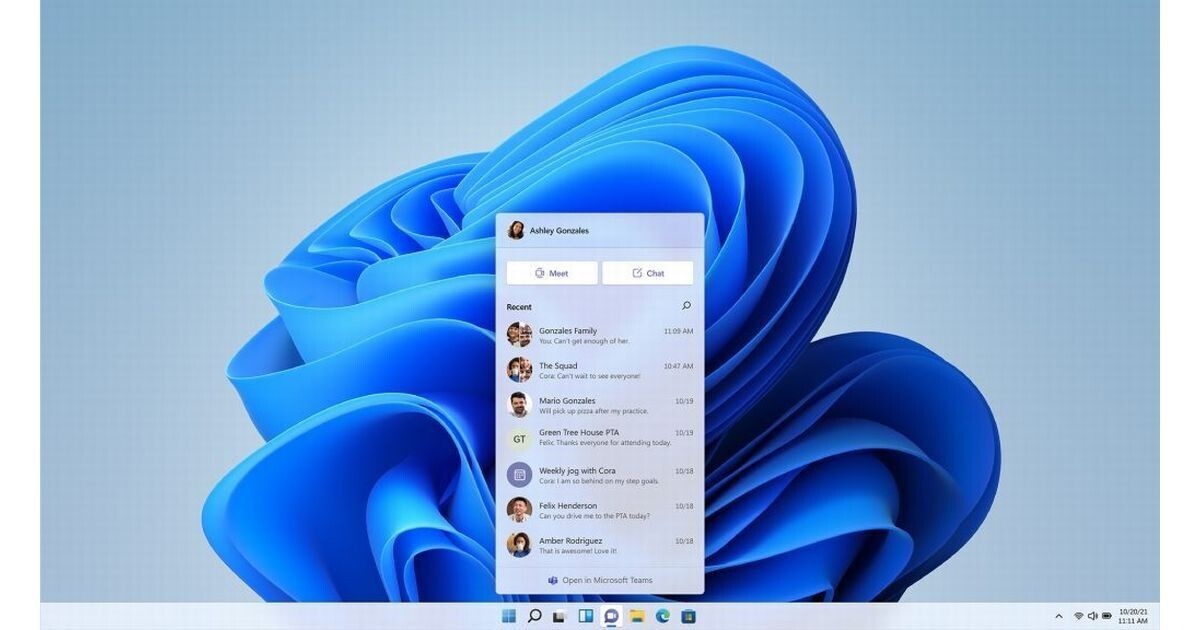Viewport: 1200px width, 630px height.
Task: Start a new chat with Chat button
Action: coord(647,273)
